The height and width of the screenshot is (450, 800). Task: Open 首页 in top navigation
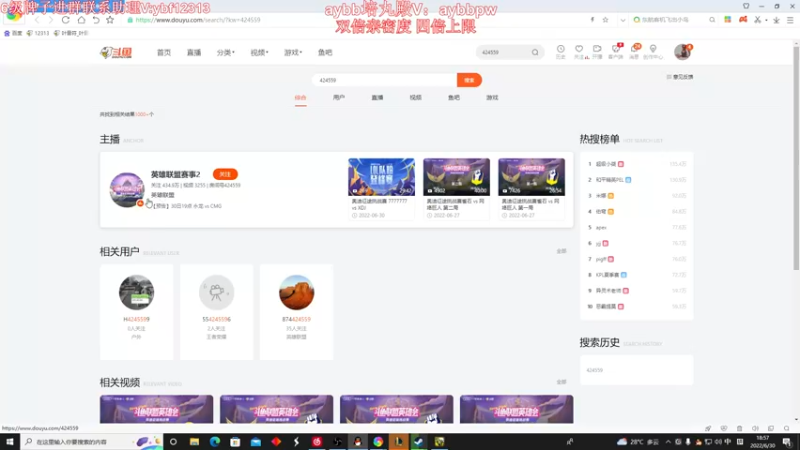tap(164, 53)
